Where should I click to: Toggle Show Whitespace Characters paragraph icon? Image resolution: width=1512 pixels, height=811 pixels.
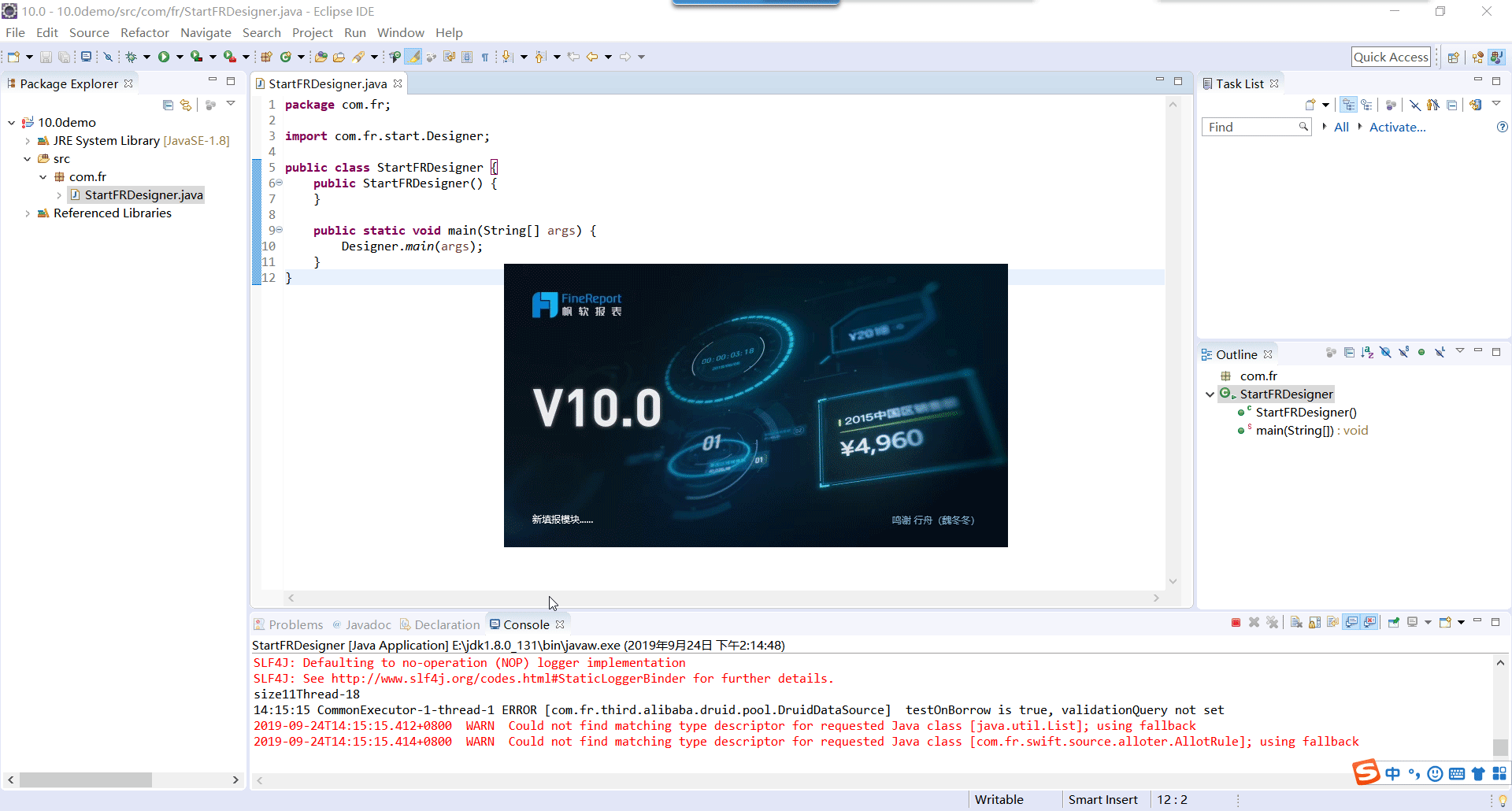click(485, 57)
